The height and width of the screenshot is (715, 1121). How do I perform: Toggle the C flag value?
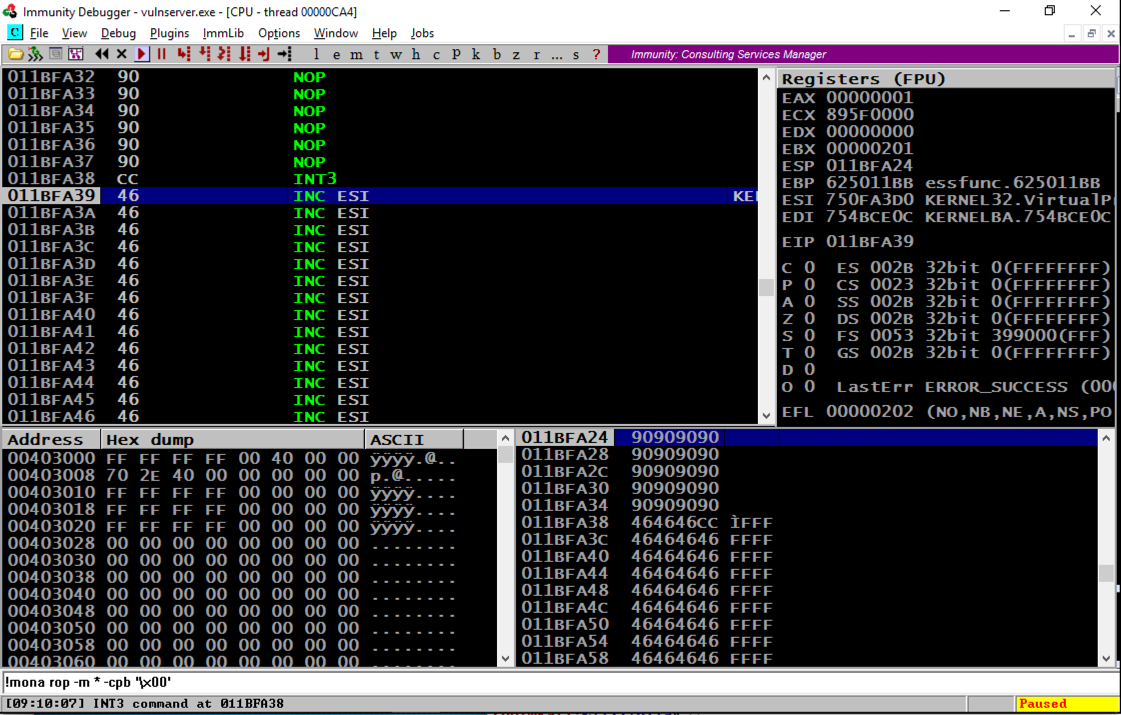[x=809, y=268]
